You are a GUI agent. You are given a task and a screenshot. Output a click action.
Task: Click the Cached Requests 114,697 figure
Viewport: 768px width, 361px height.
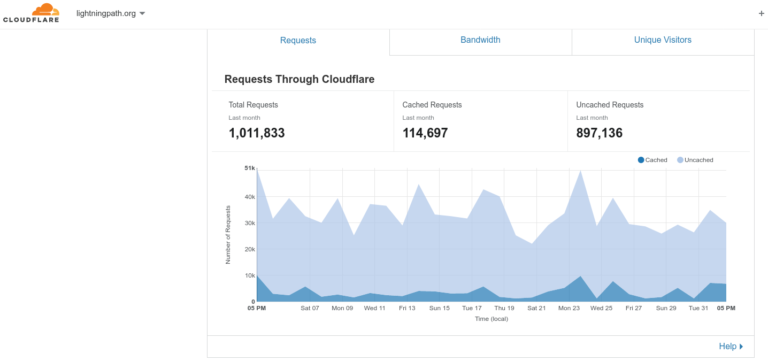click(425, 133)
